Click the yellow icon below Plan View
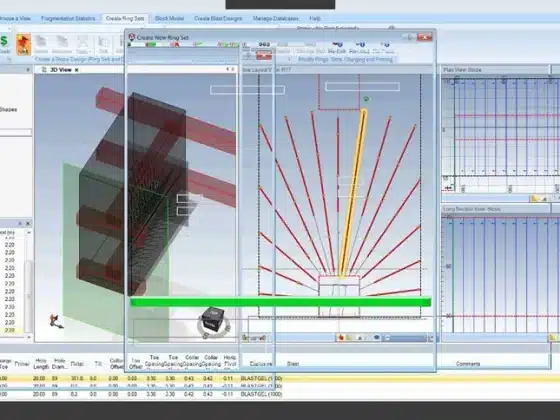The width and height of the screenshot is (560, 420). (x=535, y=198)
